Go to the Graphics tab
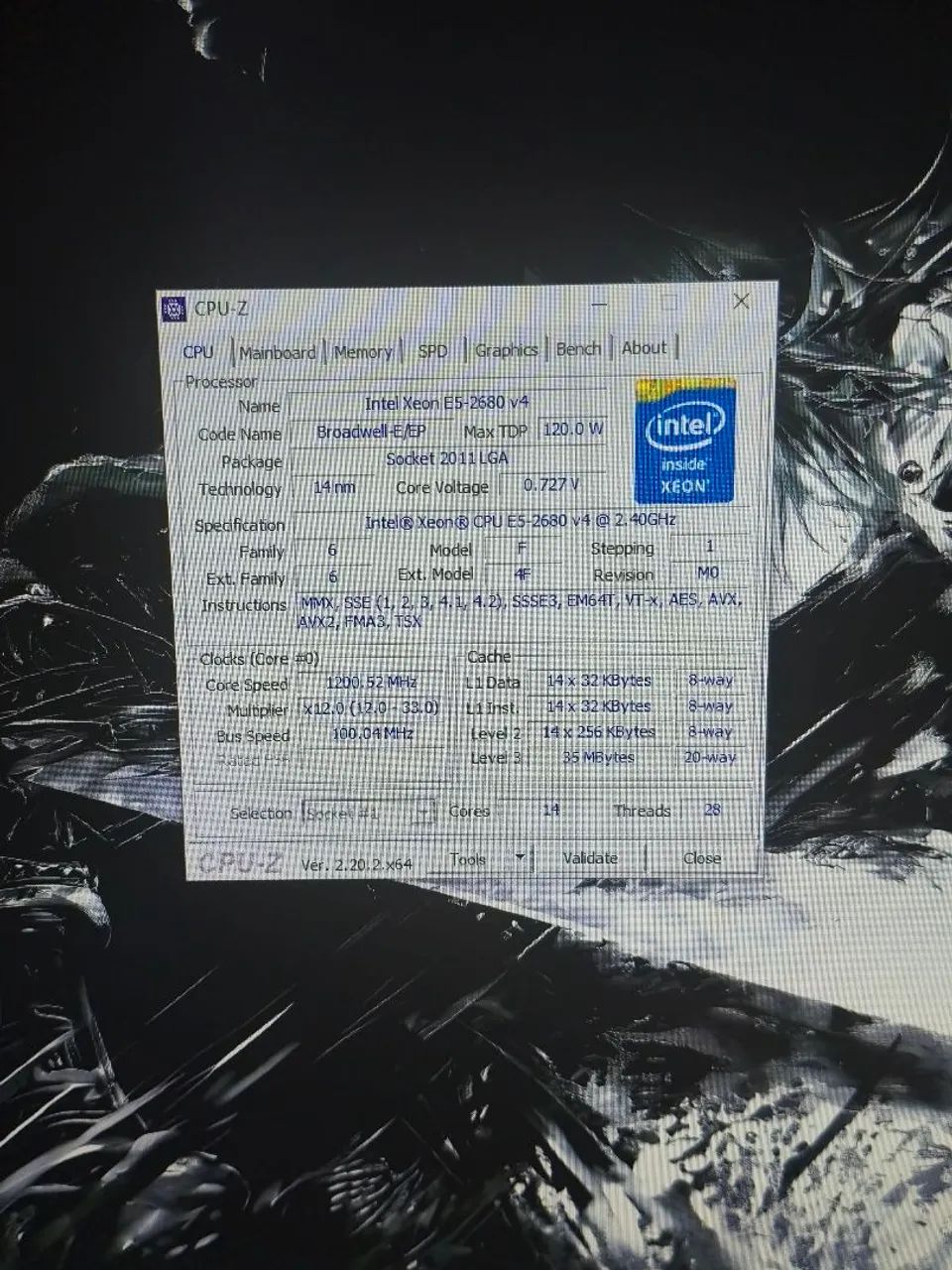Screen dimensions: 952x1270 click(x=506, y=349)
